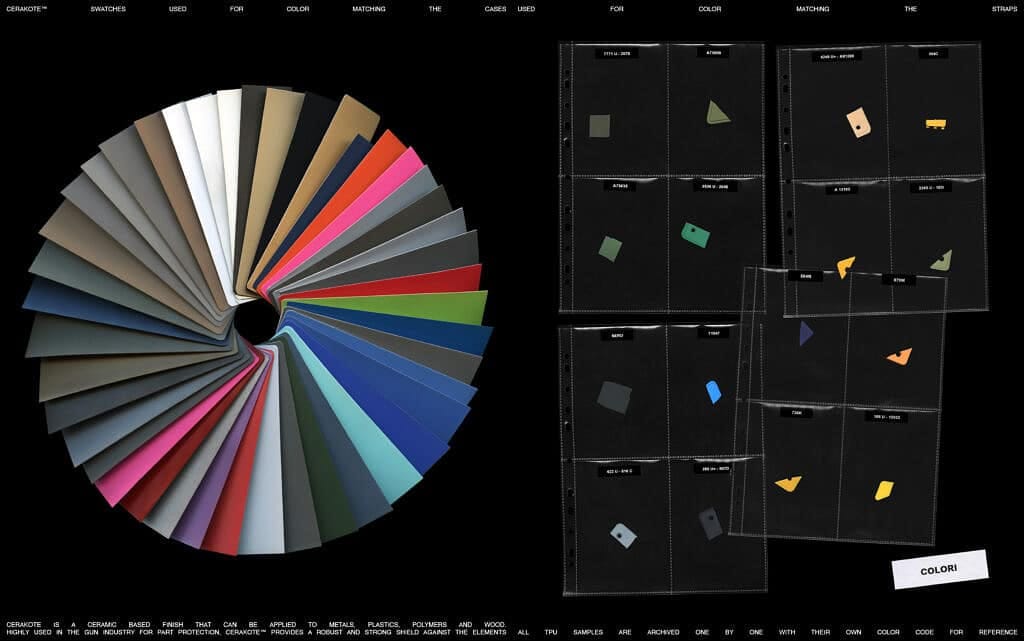Select the bright blue TPU sample
This screenshot has width=1024, height=641.
pyautogui.click(x=713, y=392)
